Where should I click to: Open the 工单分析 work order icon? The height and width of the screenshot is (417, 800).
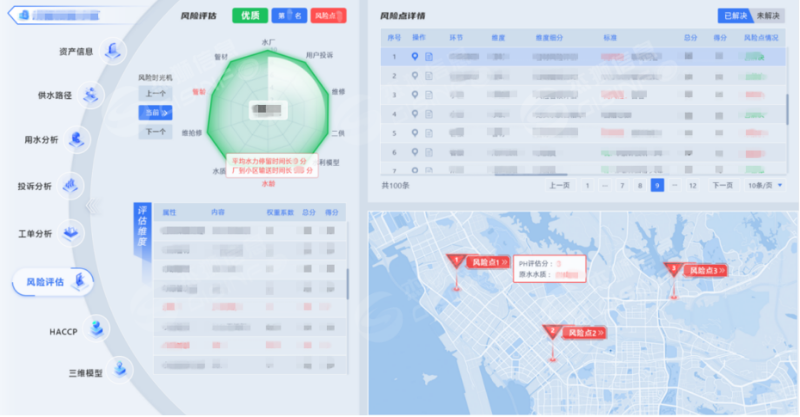tap(71, 233)
